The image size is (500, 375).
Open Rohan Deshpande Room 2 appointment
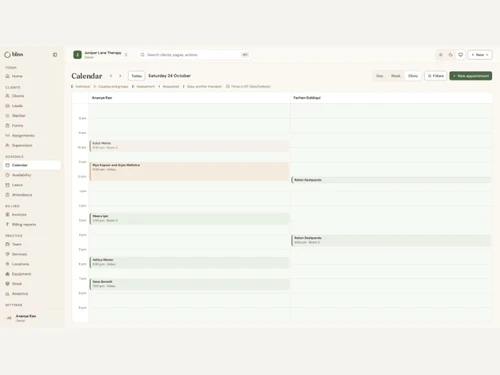click(x=391, y=240)
